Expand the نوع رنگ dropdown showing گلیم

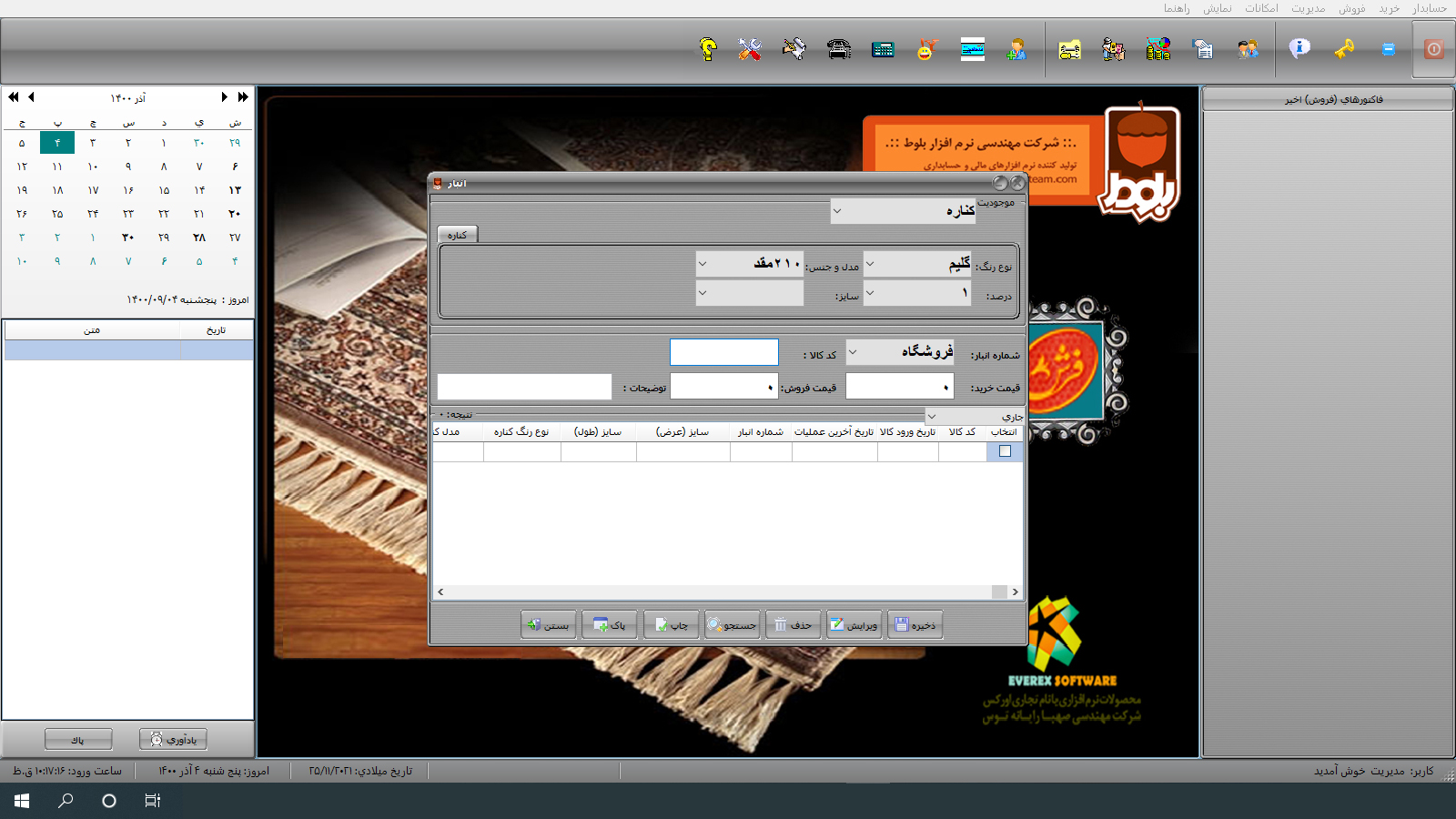pyautogui.click(x=870, y=265)
